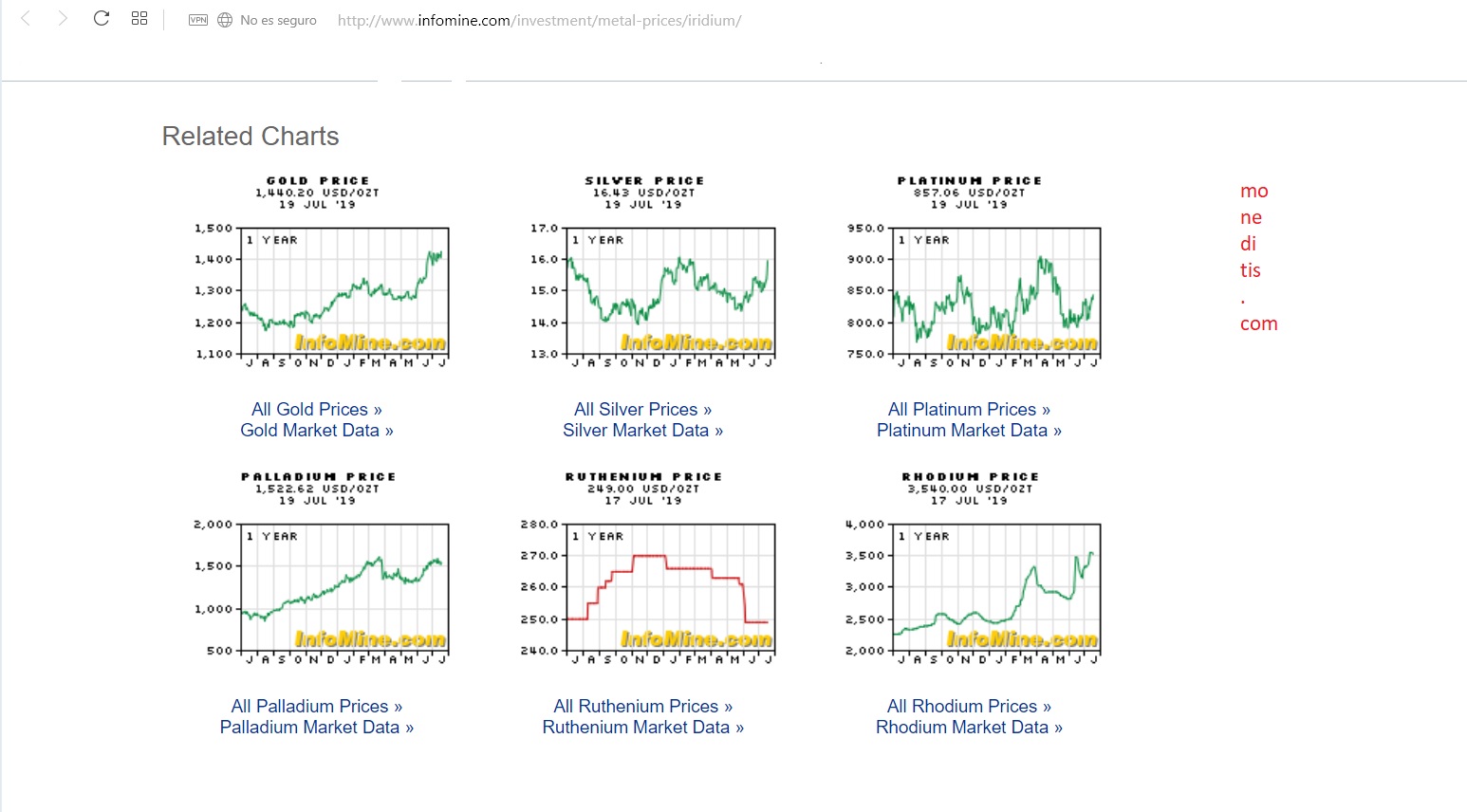Click the All Rhodium Prices link

point(969,707)
